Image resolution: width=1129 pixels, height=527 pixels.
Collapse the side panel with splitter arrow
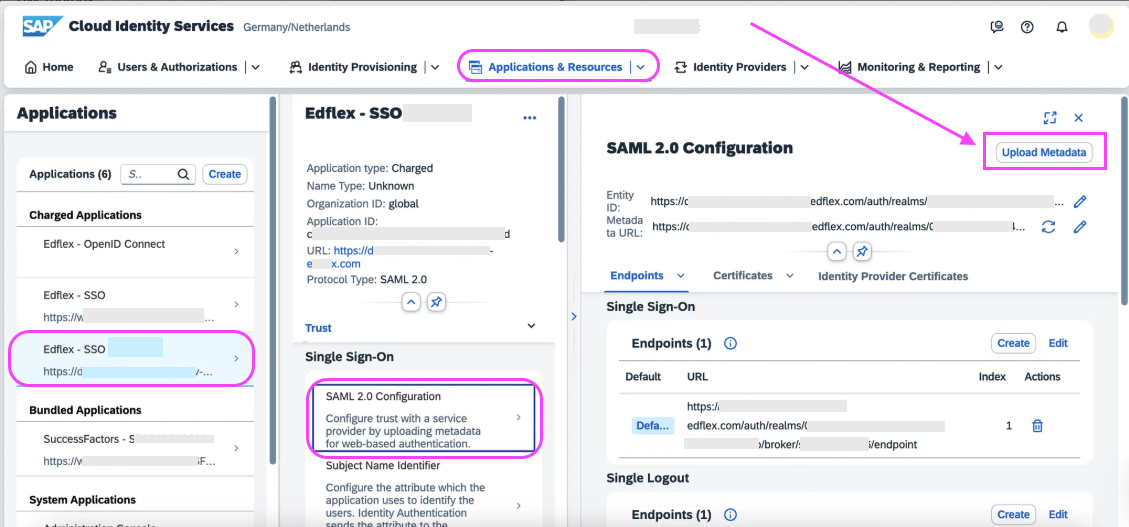pyautogui.click(x=574, y=315)
